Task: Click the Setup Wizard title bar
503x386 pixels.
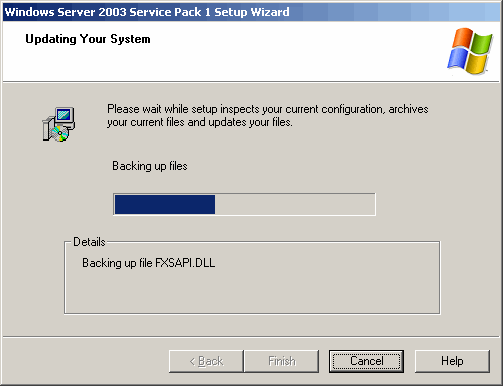Action: click(251, 12)
